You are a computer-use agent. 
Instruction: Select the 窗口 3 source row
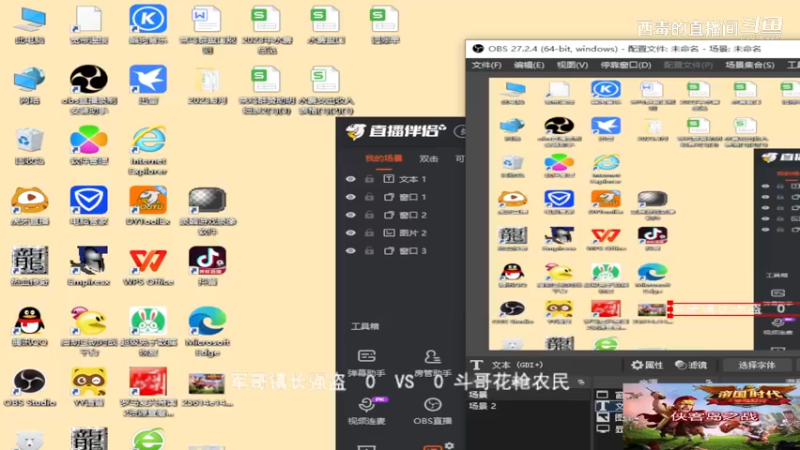click(x=401, y=251)
